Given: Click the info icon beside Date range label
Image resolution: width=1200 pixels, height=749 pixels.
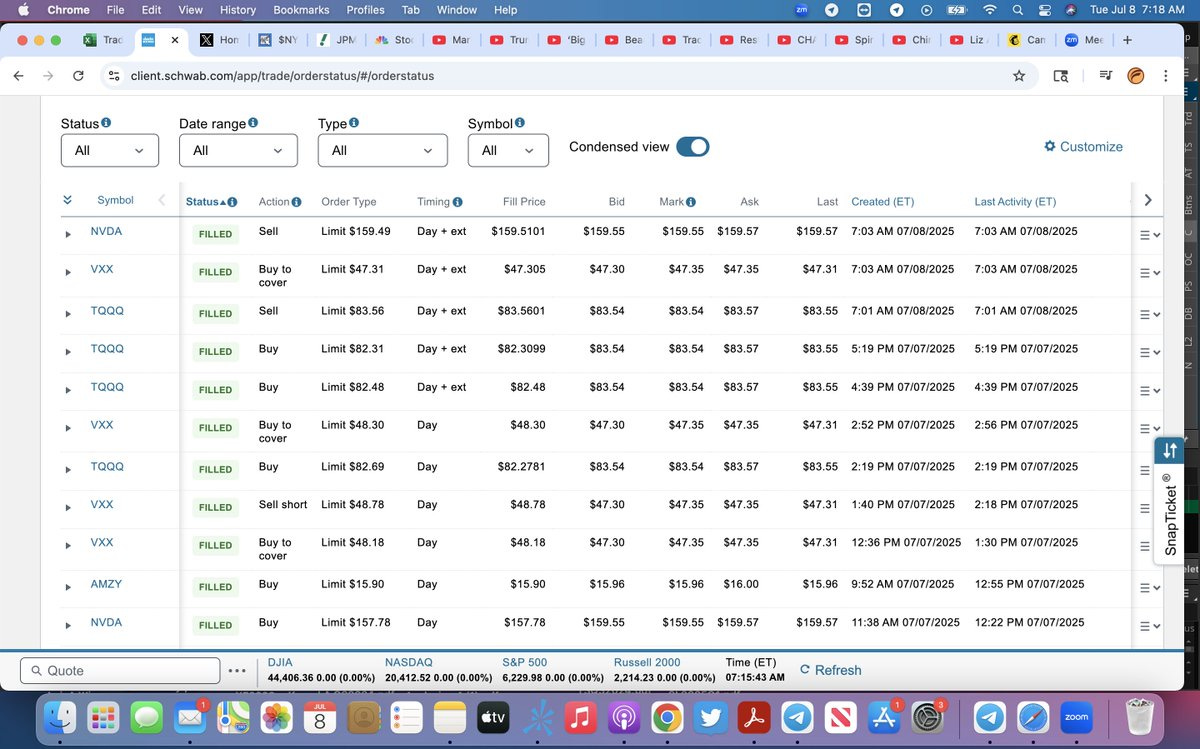Looking at the screenshot, I should (x=253, y=122).
